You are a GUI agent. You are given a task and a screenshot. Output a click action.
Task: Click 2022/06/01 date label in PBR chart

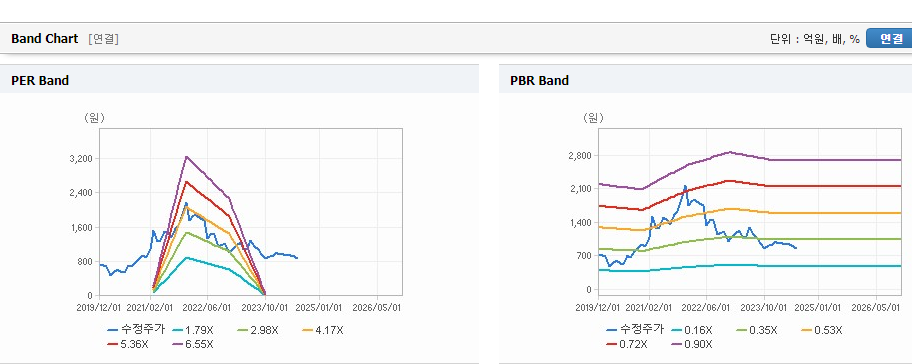pyautogui.click(x=706, y=307)
